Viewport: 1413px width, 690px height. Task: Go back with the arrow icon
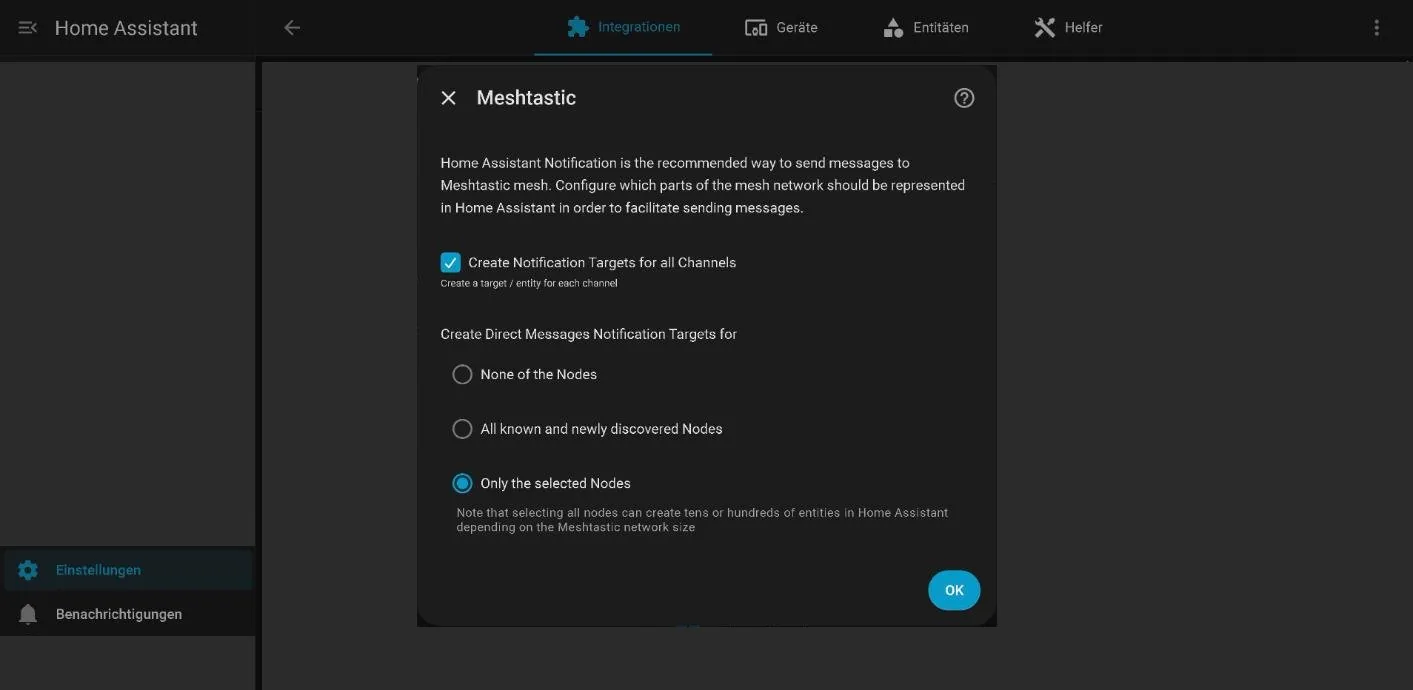coord(292,28)
